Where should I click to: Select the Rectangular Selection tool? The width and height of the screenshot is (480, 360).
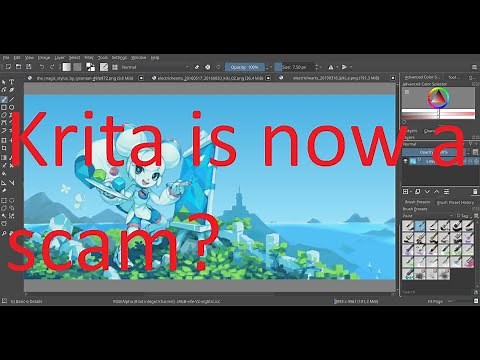pyautogui.click(x=4, y=201)
